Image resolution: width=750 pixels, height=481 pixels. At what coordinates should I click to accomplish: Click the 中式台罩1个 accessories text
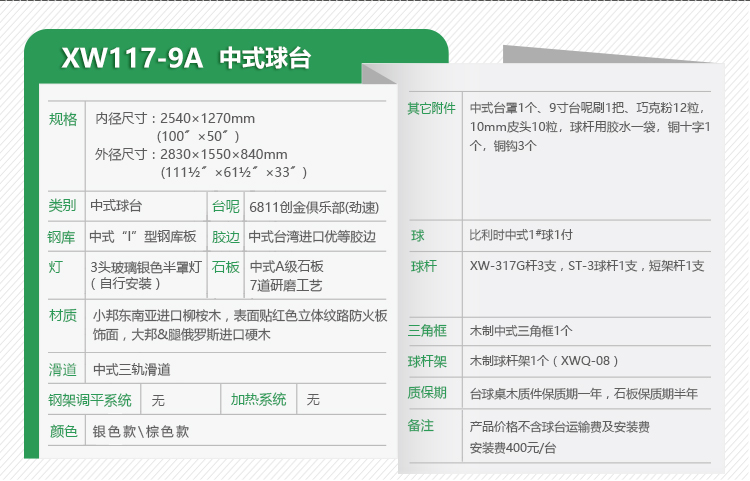[x=589, y=127]
